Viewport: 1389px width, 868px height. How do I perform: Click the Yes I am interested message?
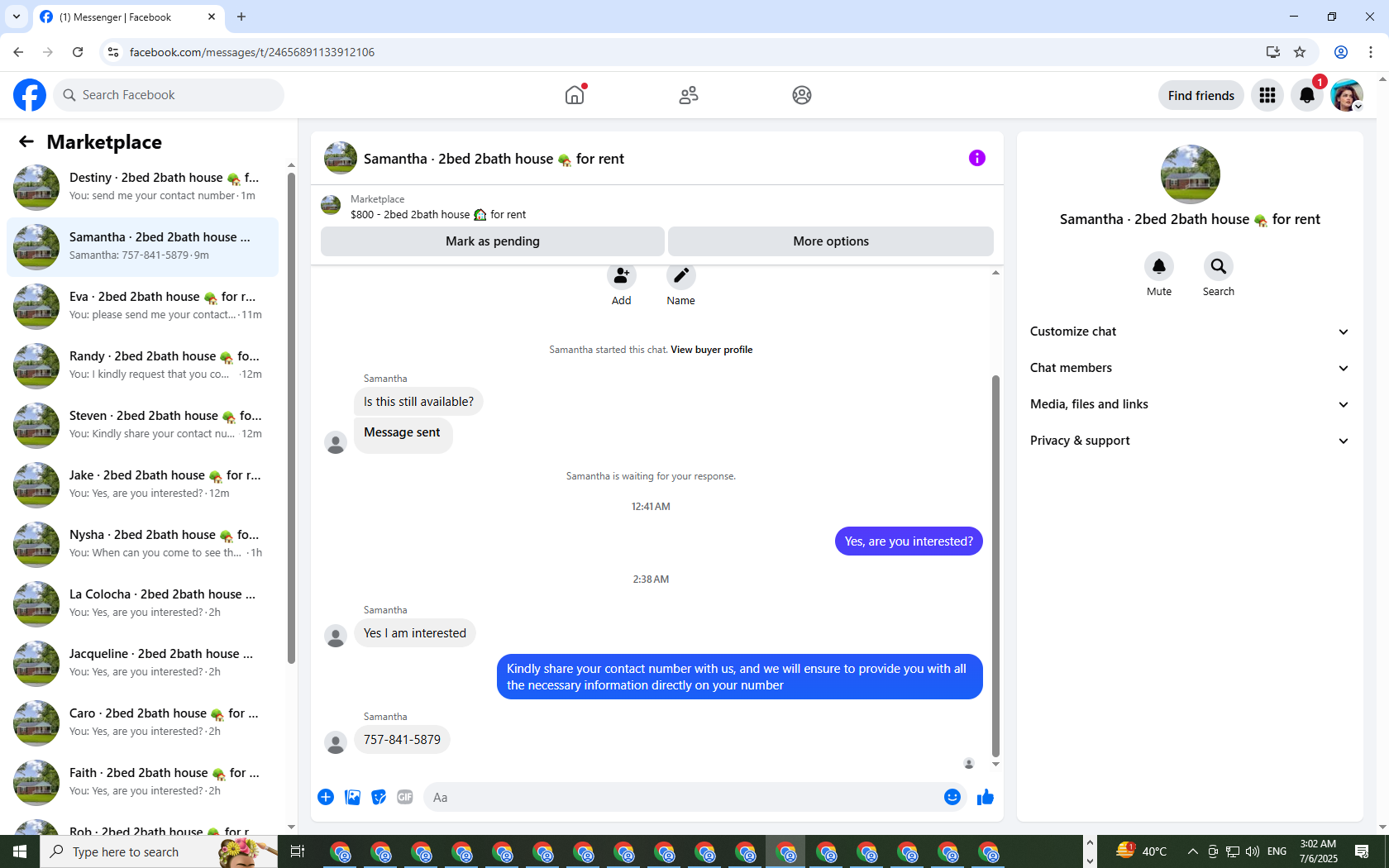[x=414, y=633]
